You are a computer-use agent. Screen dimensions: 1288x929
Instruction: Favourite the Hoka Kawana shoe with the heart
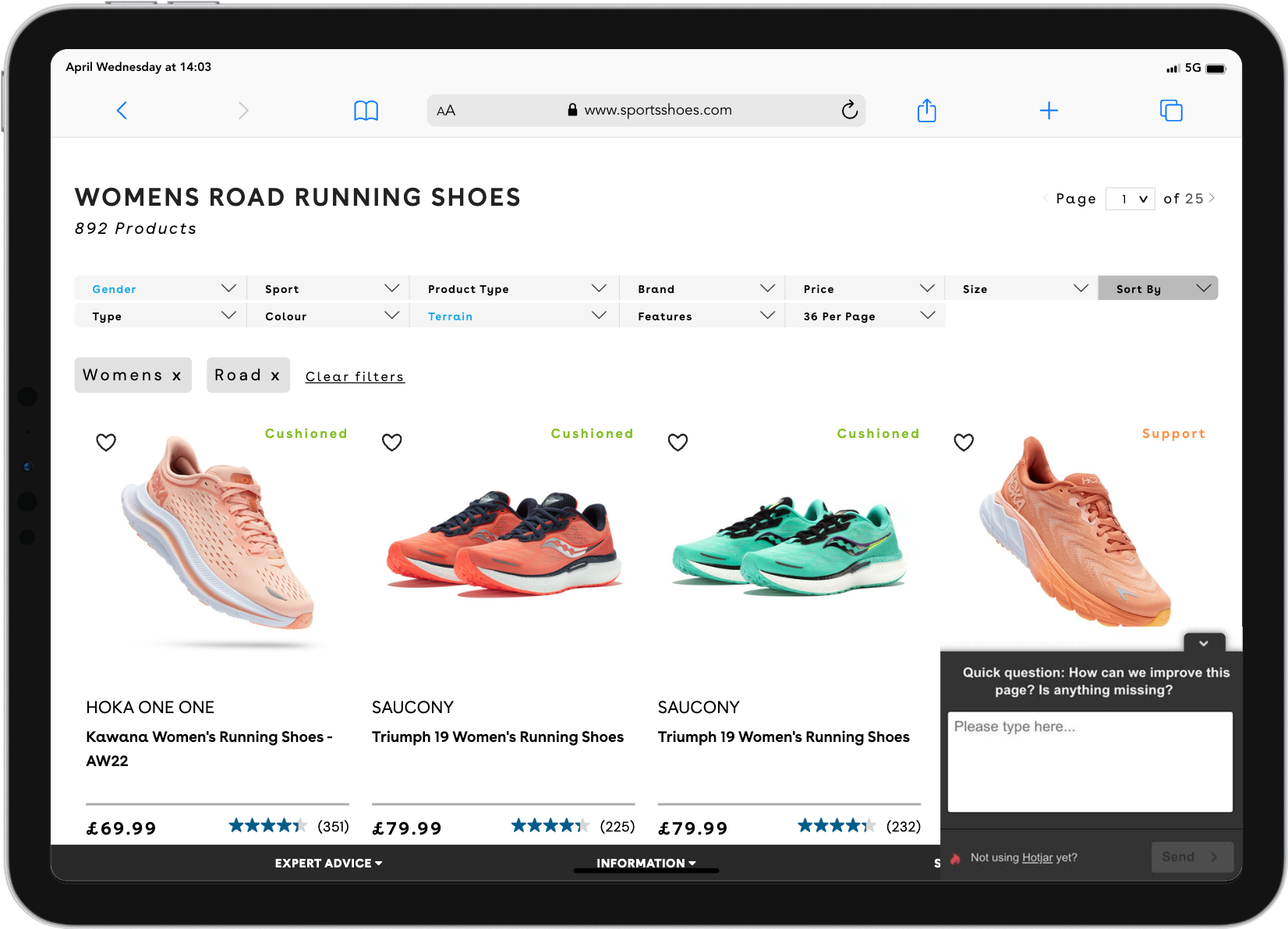point(106,443)
